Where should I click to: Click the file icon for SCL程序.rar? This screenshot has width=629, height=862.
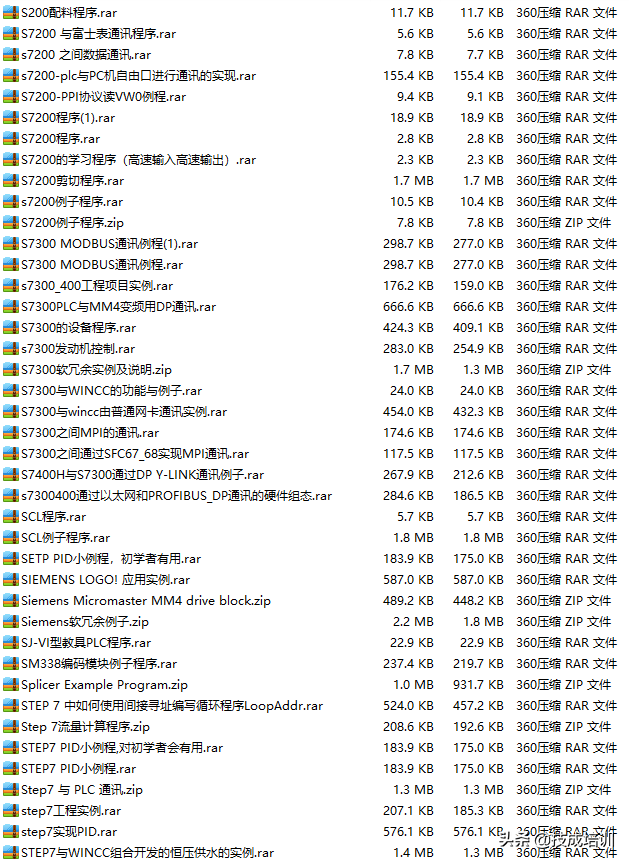[x=11, y=516]
